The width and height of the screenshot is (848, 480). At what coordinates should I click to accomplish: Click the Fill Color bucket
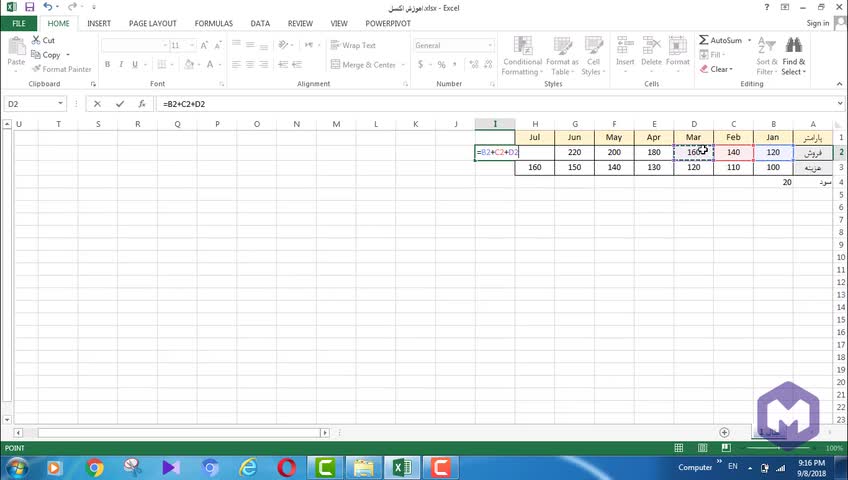[x=189, y=64]
